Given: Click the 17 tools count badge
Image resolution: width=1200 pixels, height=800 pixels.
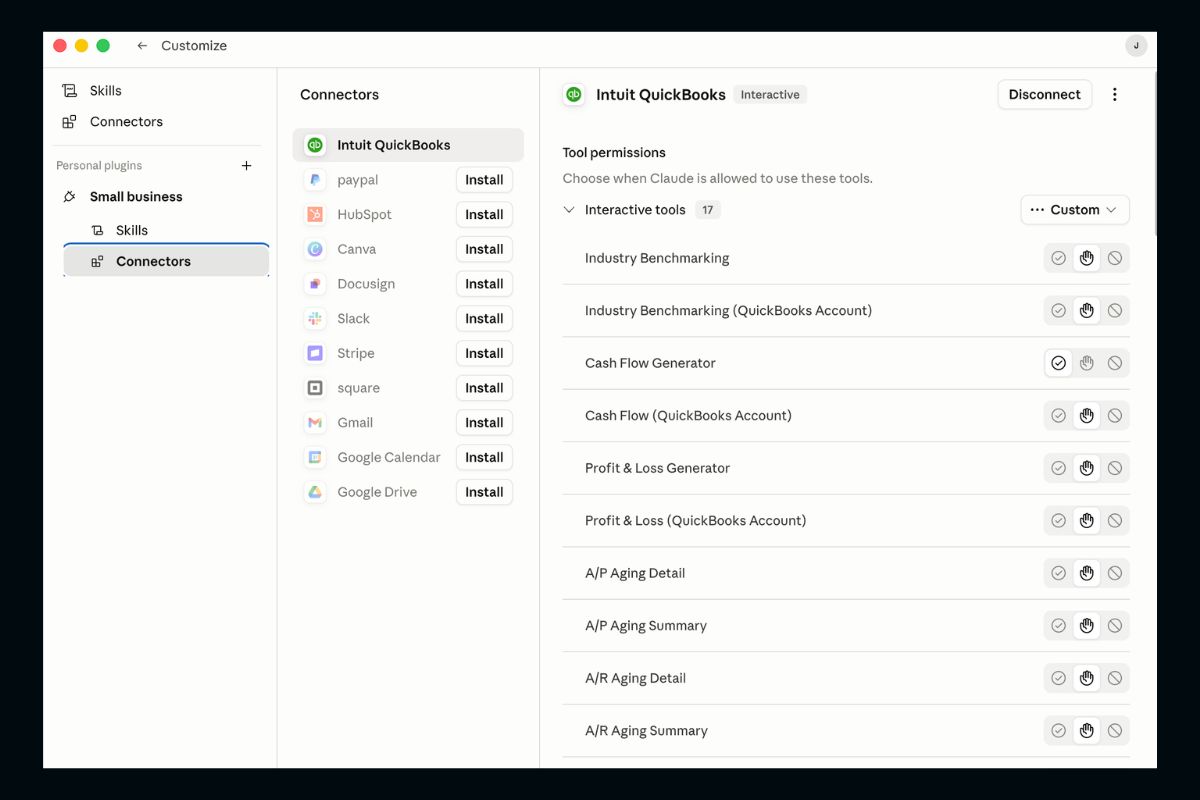Looking at the screenshot, I should pyautogui.click(x=708, y=210).
